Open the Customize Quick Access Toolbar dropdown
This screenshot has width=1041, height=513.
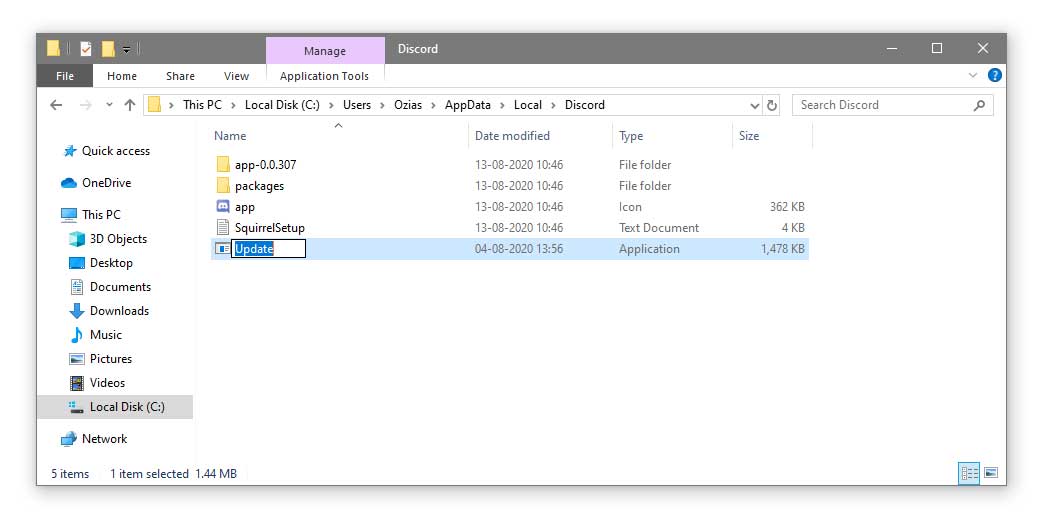tap(126, 49)
